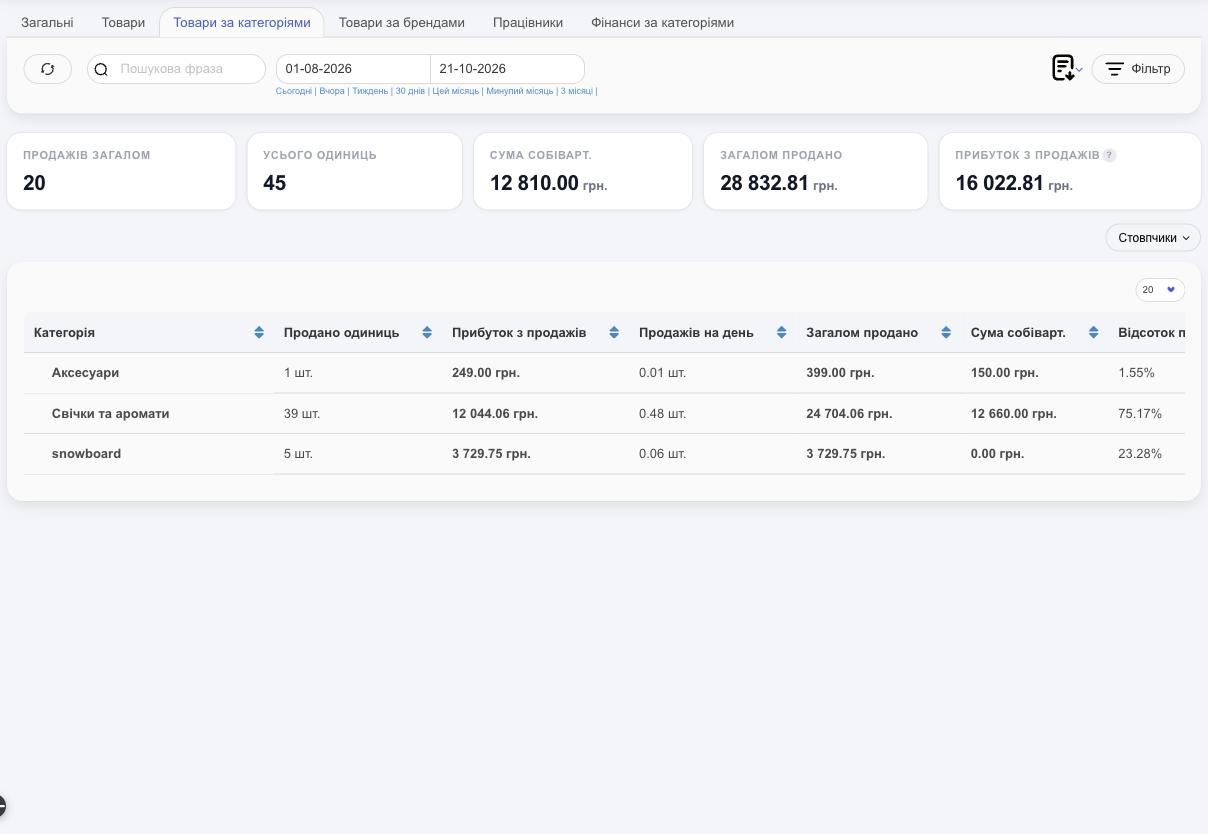1208x834 pixels.
Task: Sort by Загалом продано column arrows
Action: click(946, 332)
